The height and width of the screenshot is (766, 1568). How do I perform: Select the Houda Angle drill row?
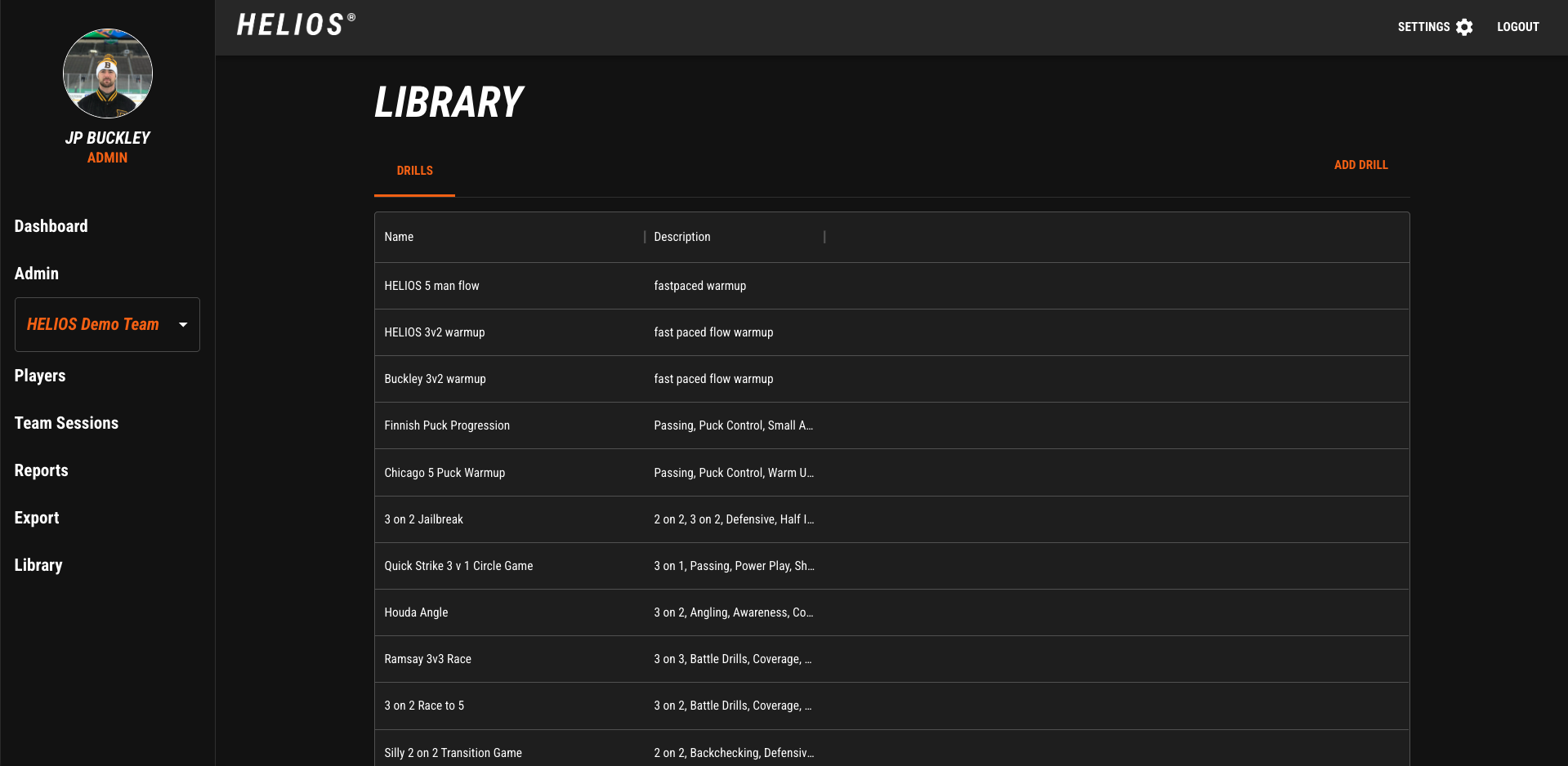tap(416, 612)
